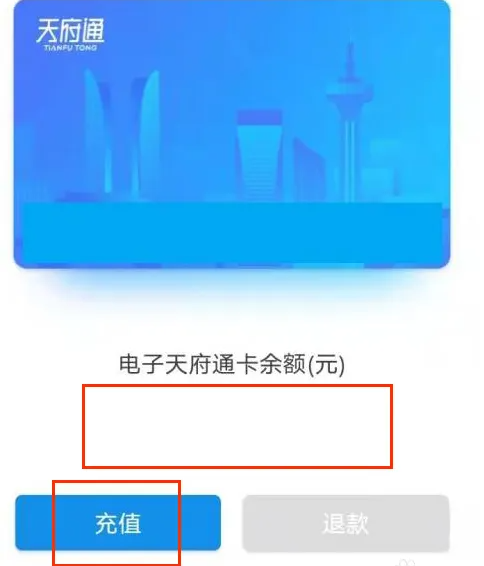Click the 充 character on recharge button

coord(106,523)
